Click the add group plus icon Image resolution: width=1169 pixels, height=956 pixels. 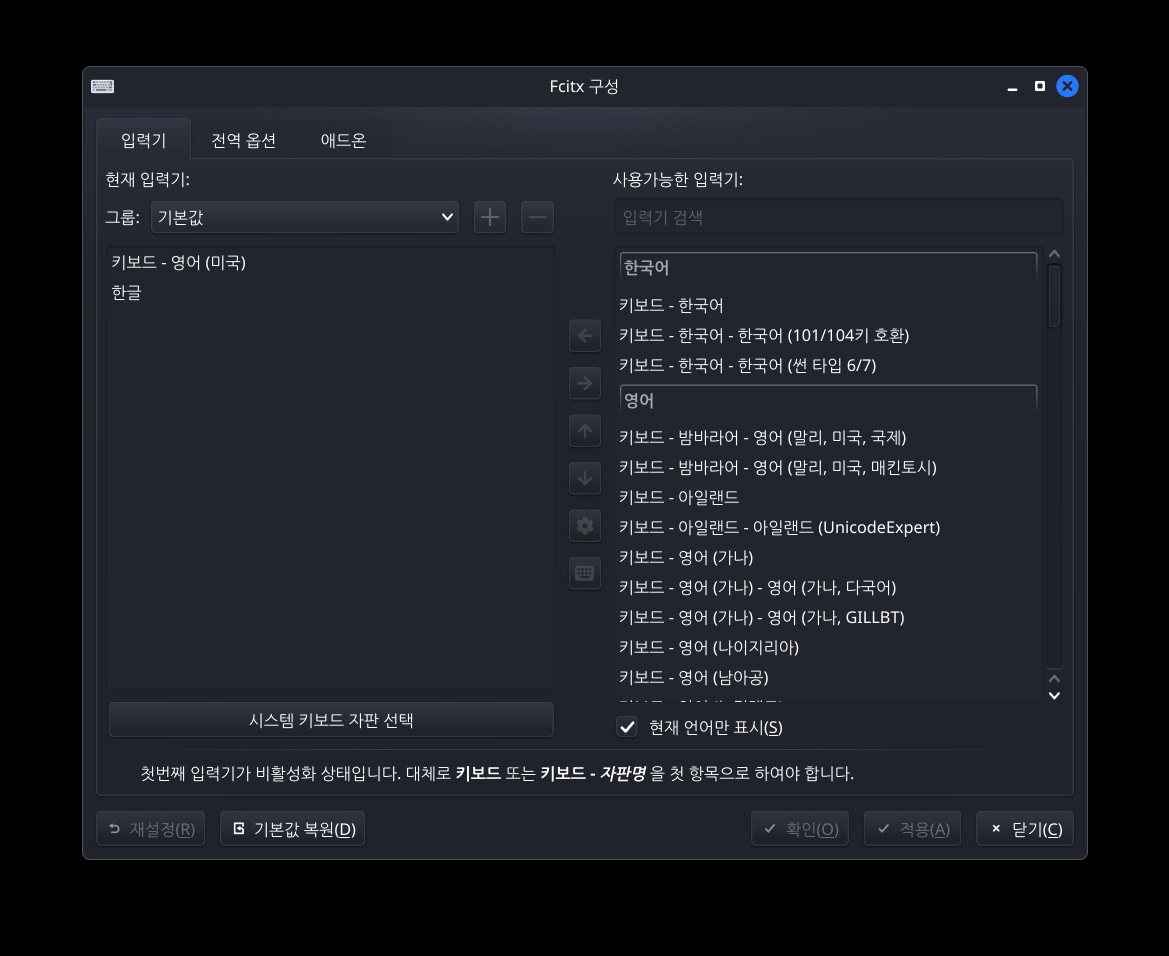(490, 217)
